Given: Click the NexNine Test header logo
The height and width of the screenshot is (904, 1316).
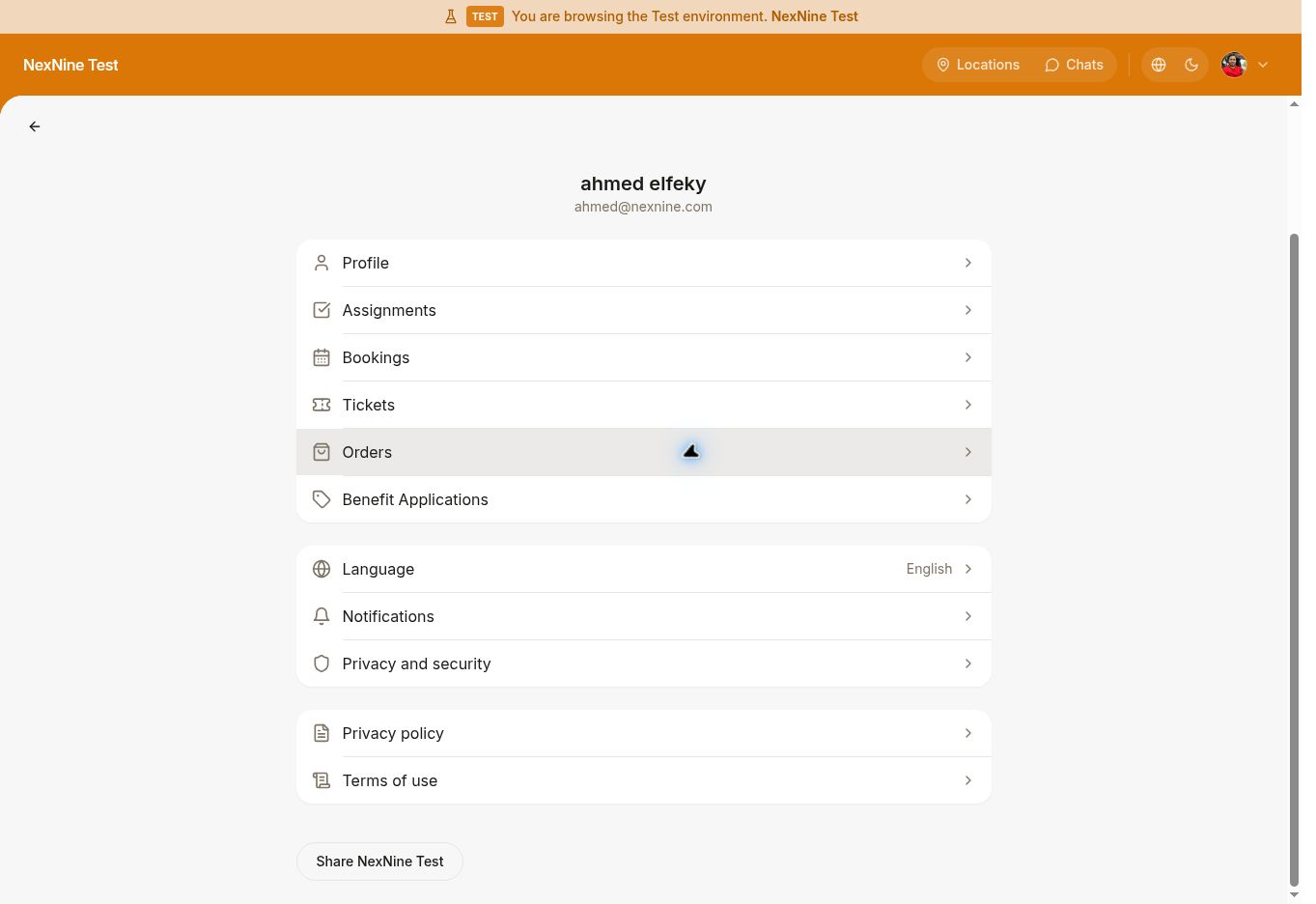Looking at the screenshot, I should click(70, 65).
